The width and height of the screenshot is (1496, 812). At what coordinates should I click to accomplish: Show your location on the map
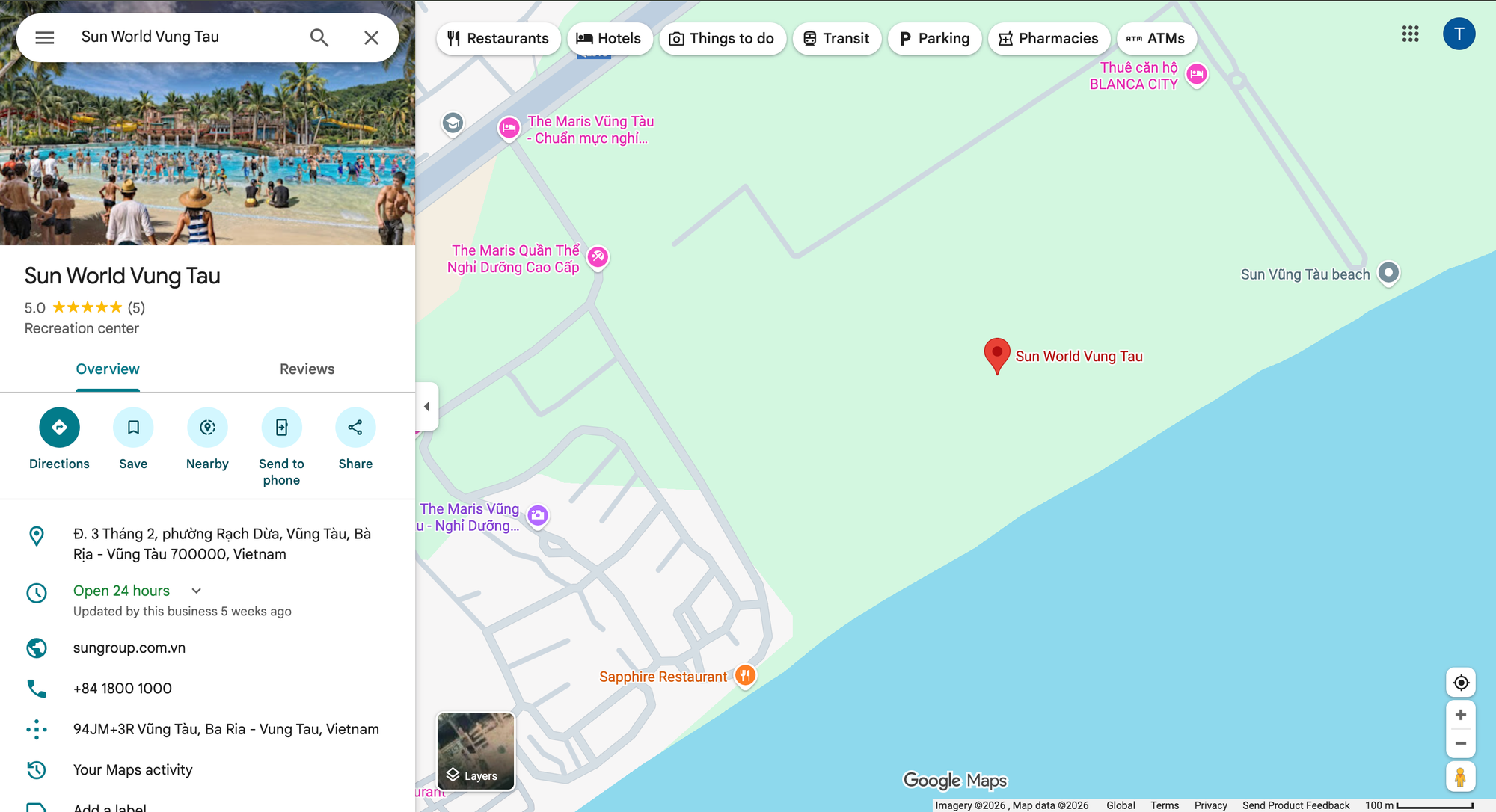click(1461, 683)
